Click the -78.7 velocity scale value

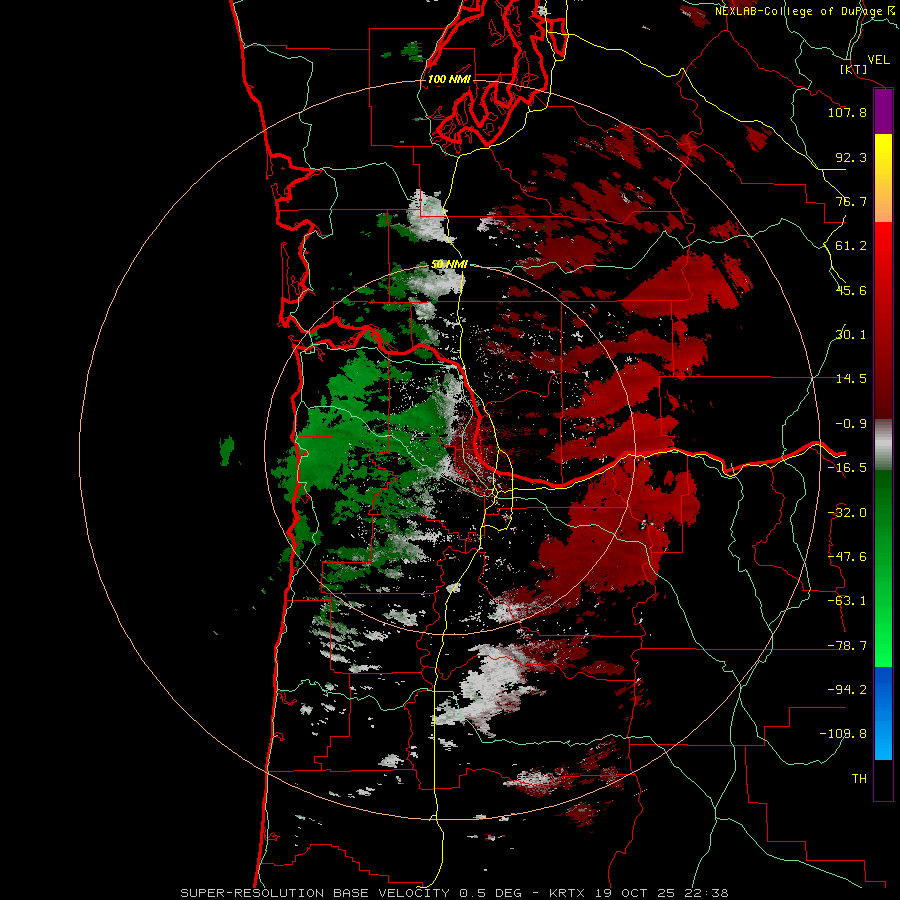(x=847, y=646)
